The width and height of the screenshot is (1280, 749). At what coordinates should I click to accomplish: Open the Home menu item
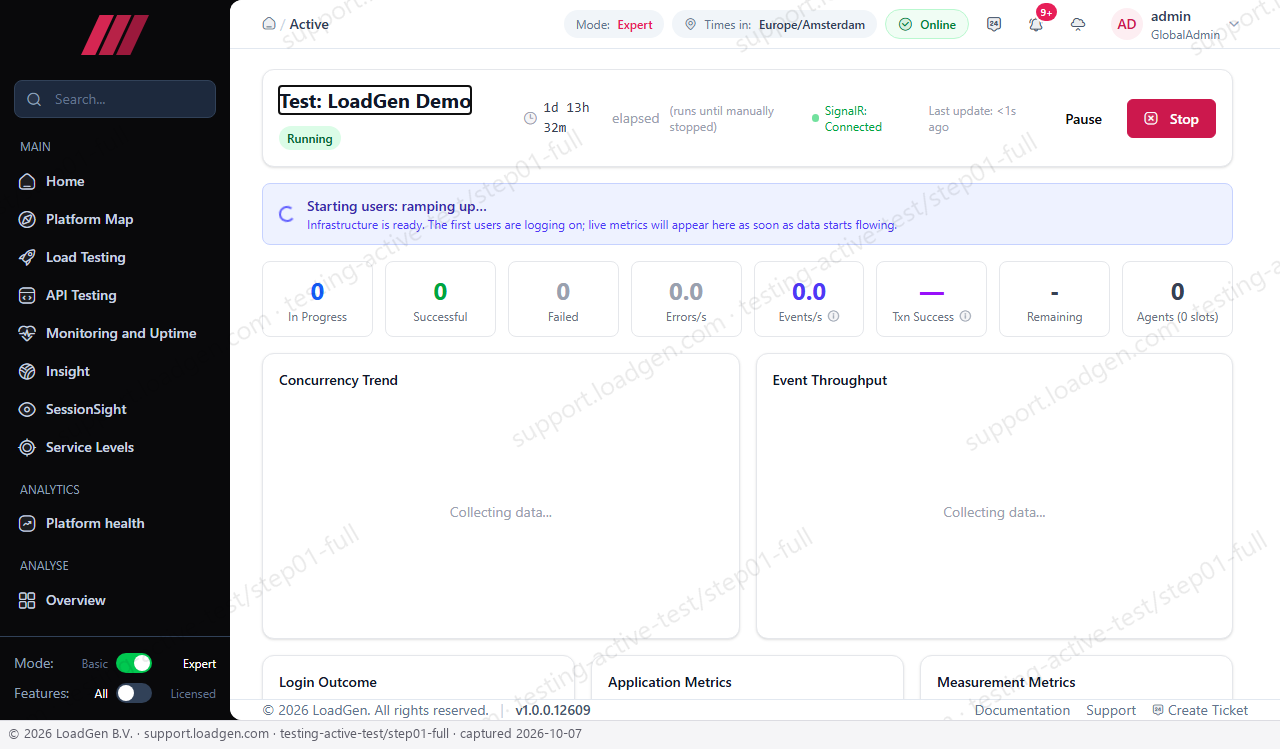[115, 181]
